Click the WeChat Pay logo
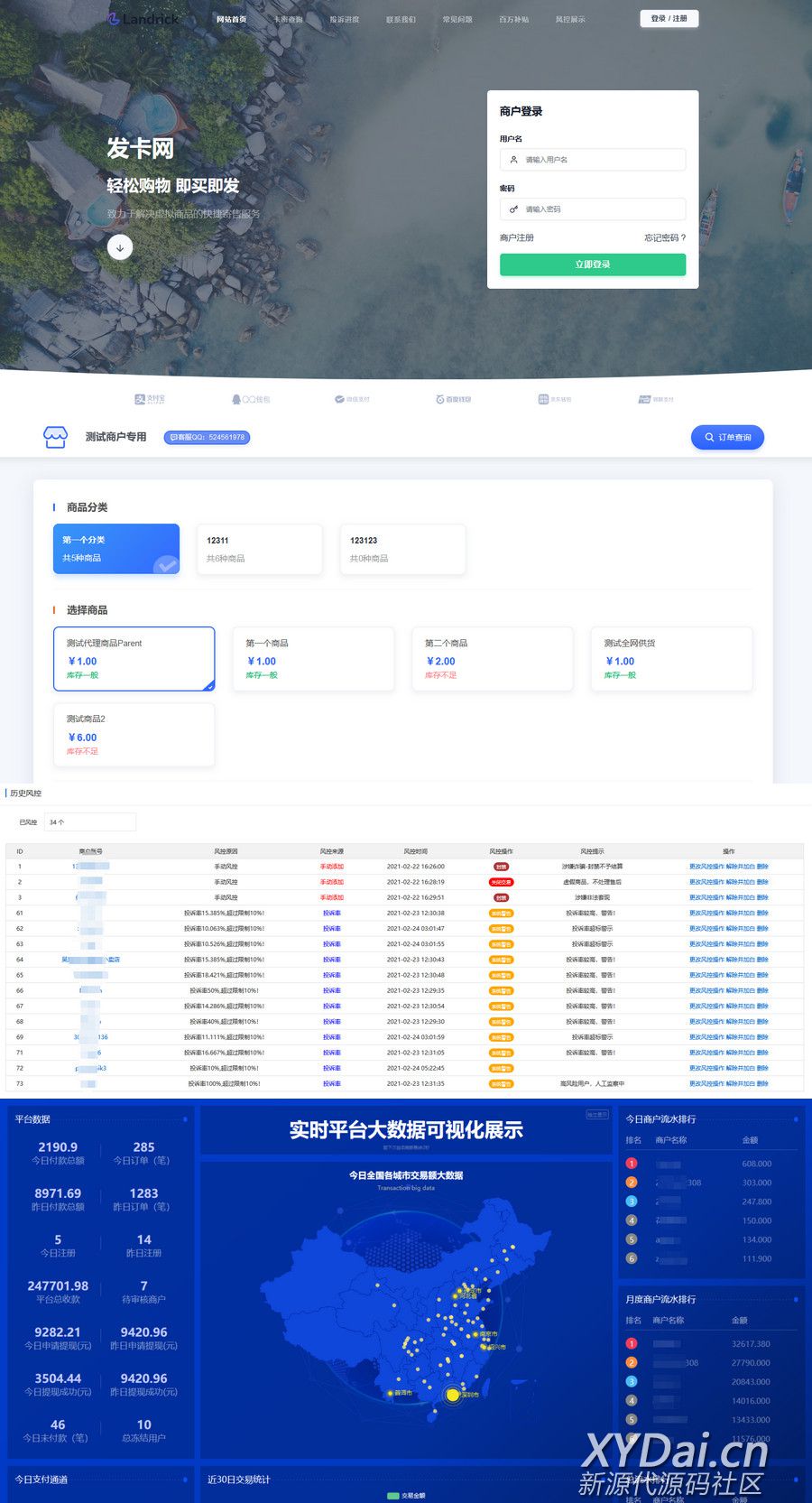The height and width of the screenshot is (1503, 812). [352, 399]
